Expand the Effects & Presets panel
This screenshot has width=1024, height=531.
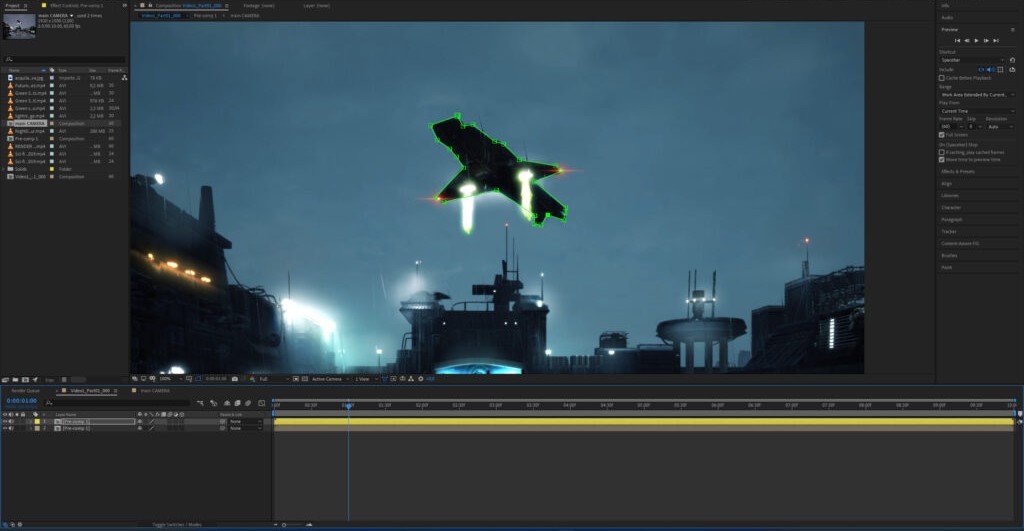click(957, 172)
